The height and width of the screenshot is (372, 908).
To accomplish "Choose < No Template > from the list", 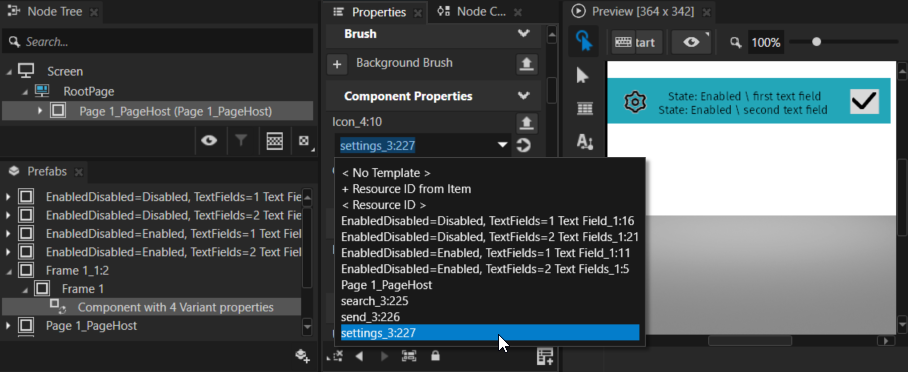I will coord(386,173).
